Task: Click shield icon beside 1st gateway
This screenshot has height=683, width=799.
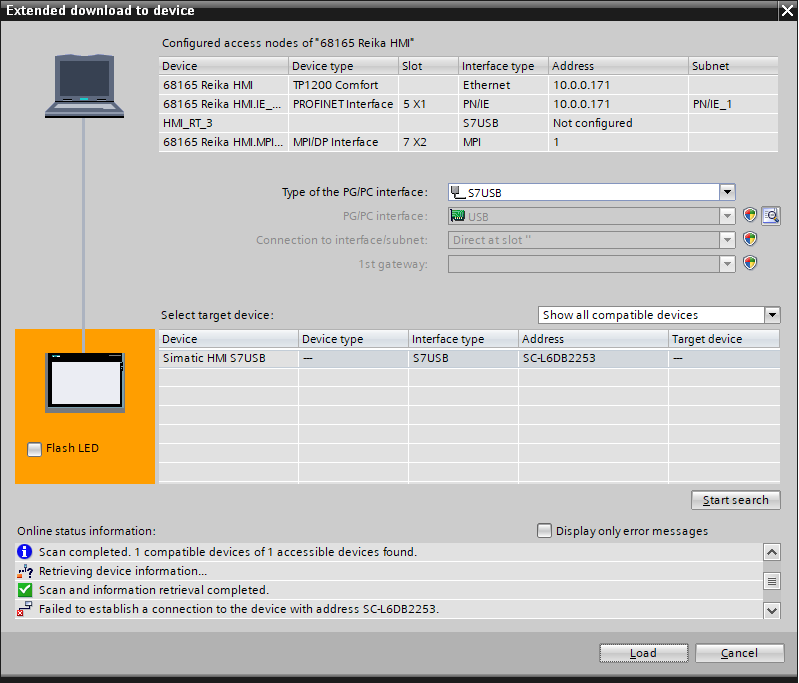Action: (x=750, y=263)
